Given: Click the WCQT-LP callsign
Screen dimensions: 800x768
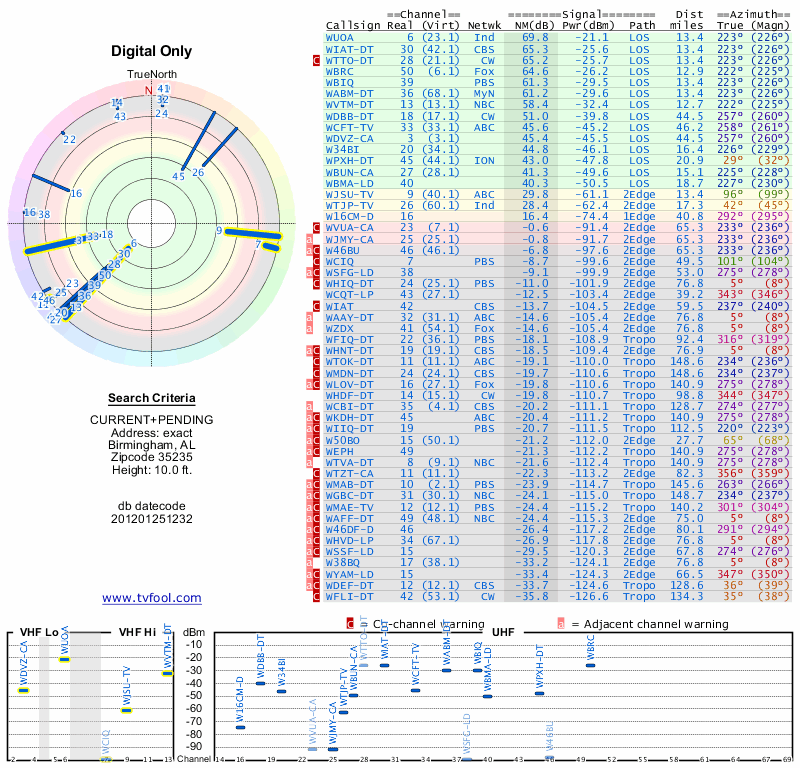Looking at the screenshot, I should click(x=349, y=294).
